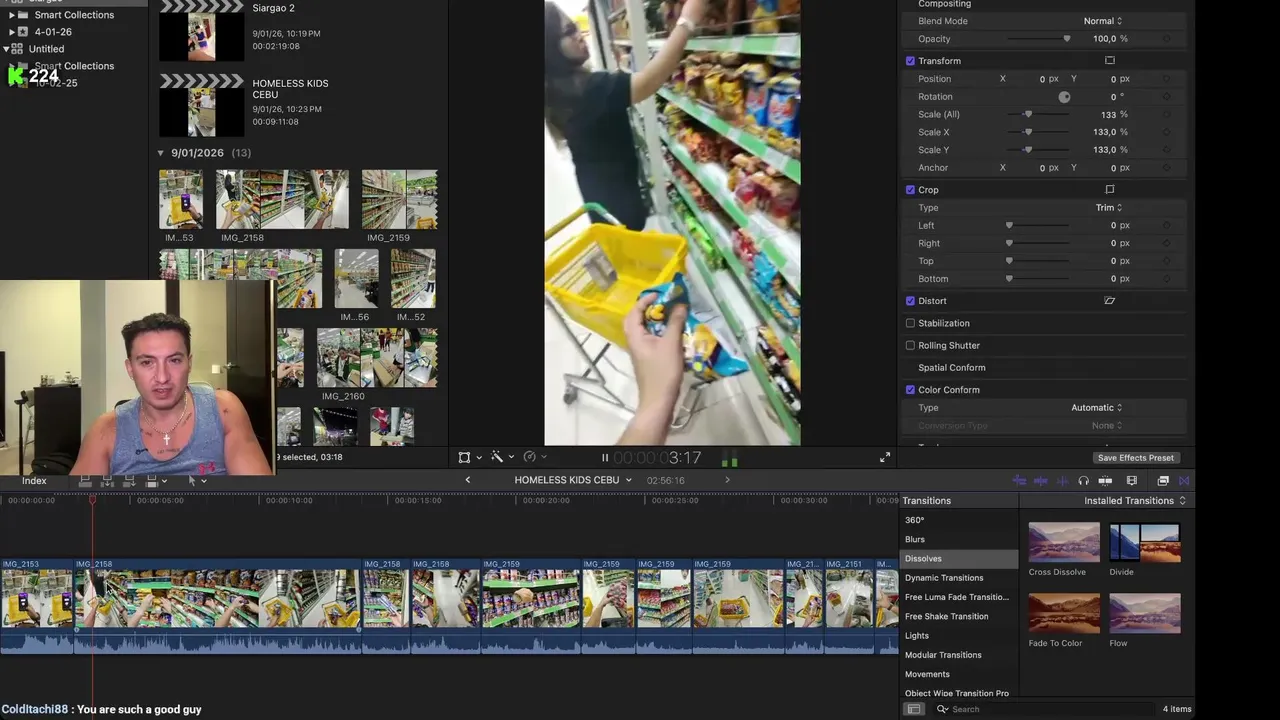
Task: Click connect clip to primary storyline icon
Action: coord(85,481)
